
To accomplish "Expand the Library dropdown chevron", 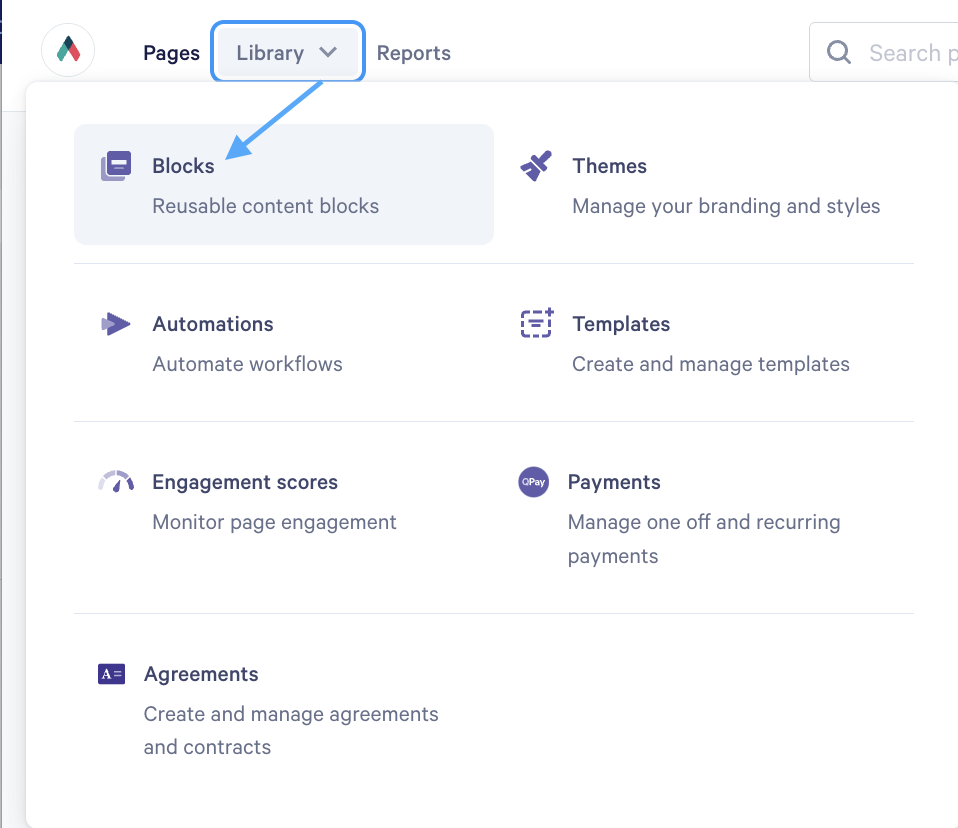I will (x=328, y=53).
